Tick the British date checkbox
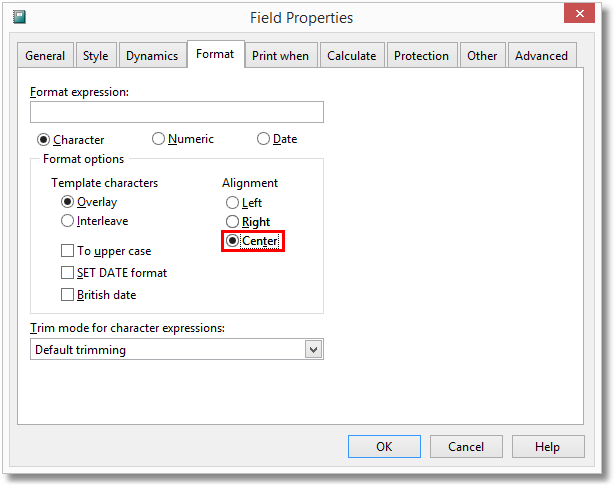616x488 pixels. click(x=68, y=295)
